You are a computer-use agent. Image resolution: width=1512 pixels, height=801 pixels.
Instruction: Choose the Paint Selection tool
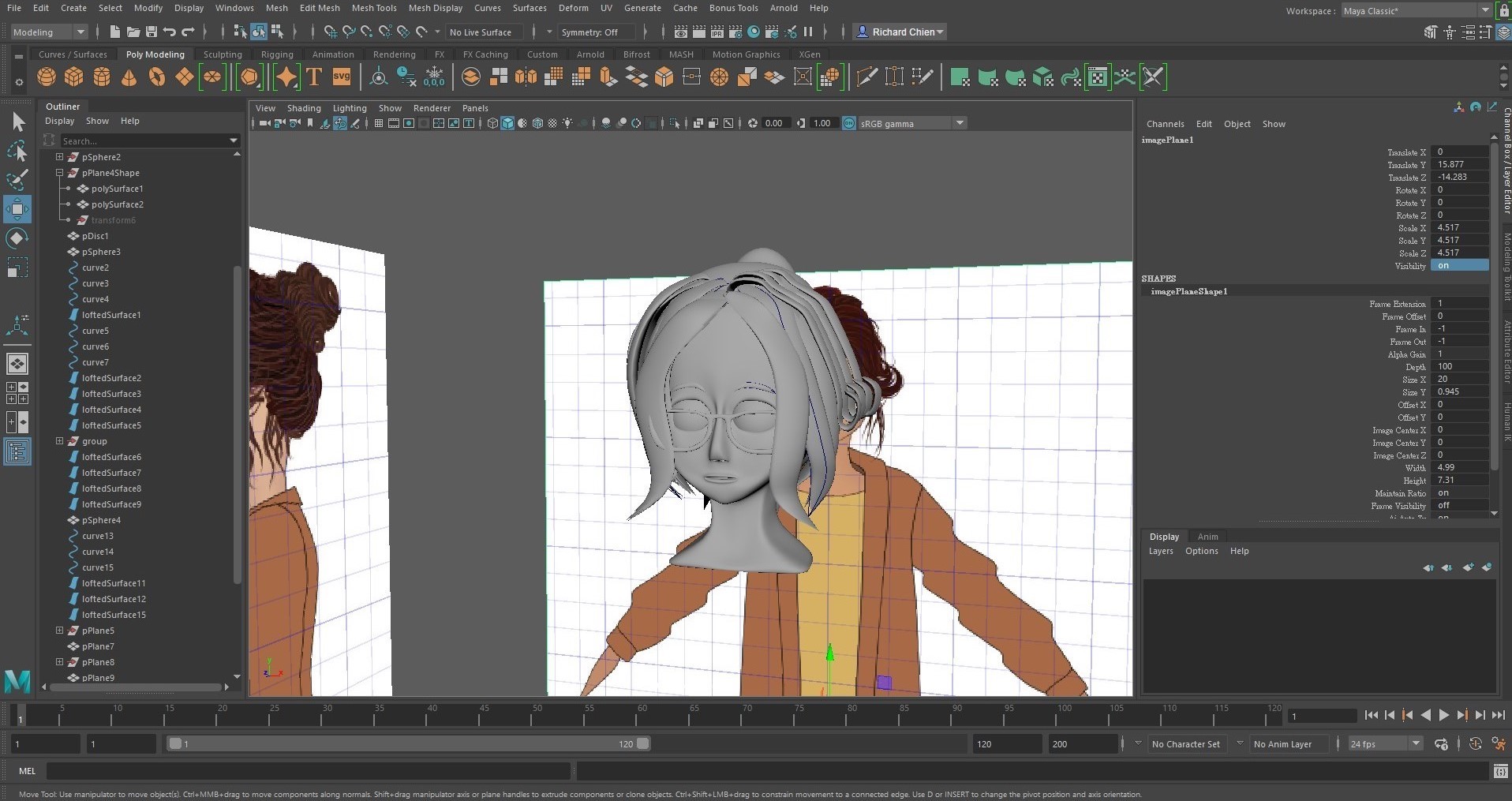[17, 180]
